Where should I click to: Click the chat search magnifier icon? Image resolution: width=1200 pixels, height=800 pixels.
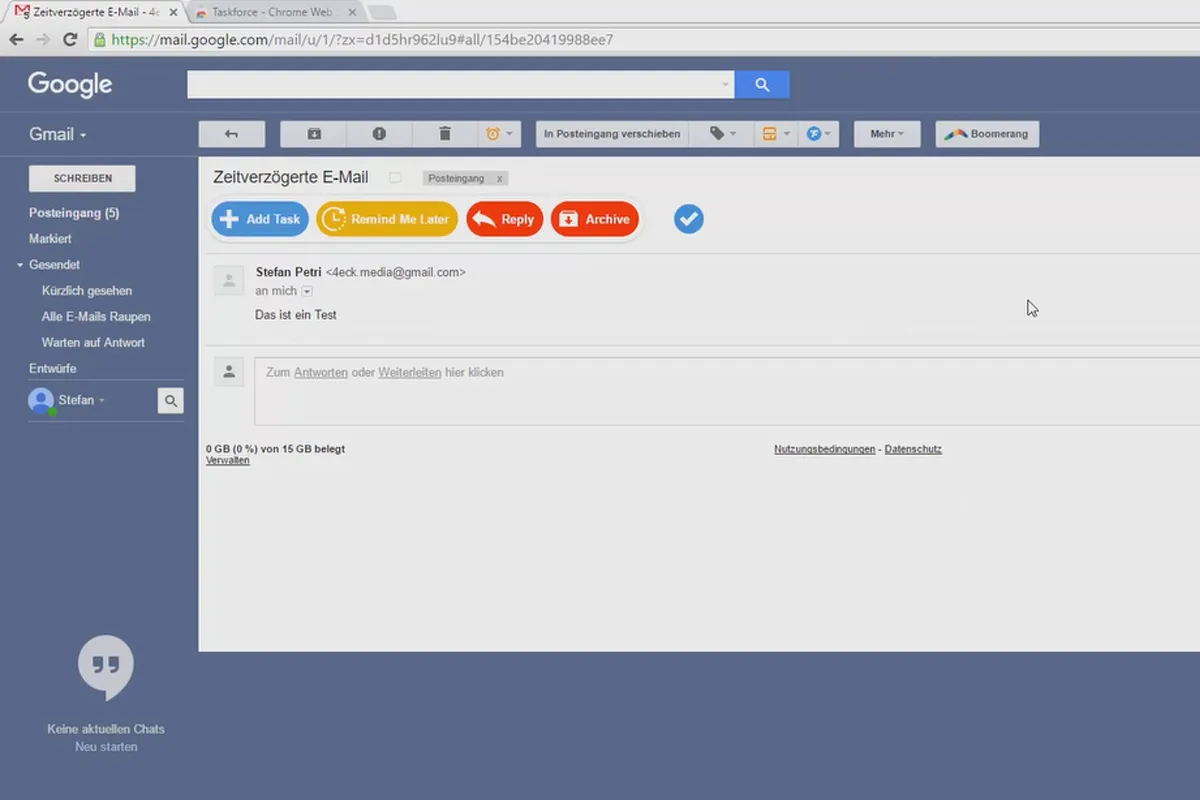[171, 401]
